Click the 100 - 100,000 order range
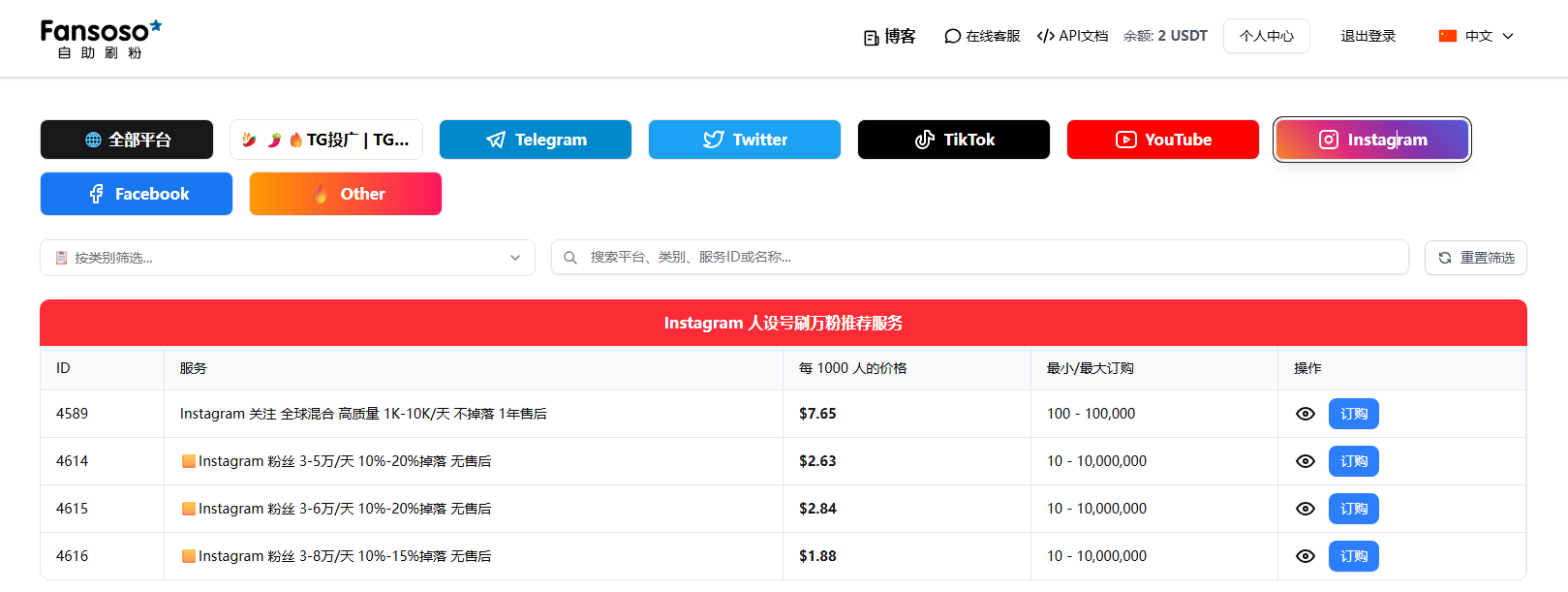 pos(1091,414)
